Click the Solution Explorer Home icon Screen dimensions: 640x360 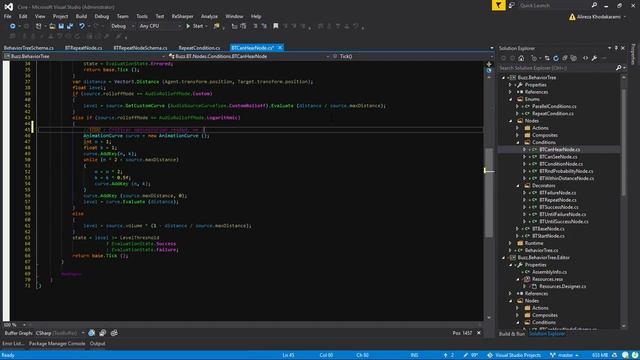(x=521, y=58)
